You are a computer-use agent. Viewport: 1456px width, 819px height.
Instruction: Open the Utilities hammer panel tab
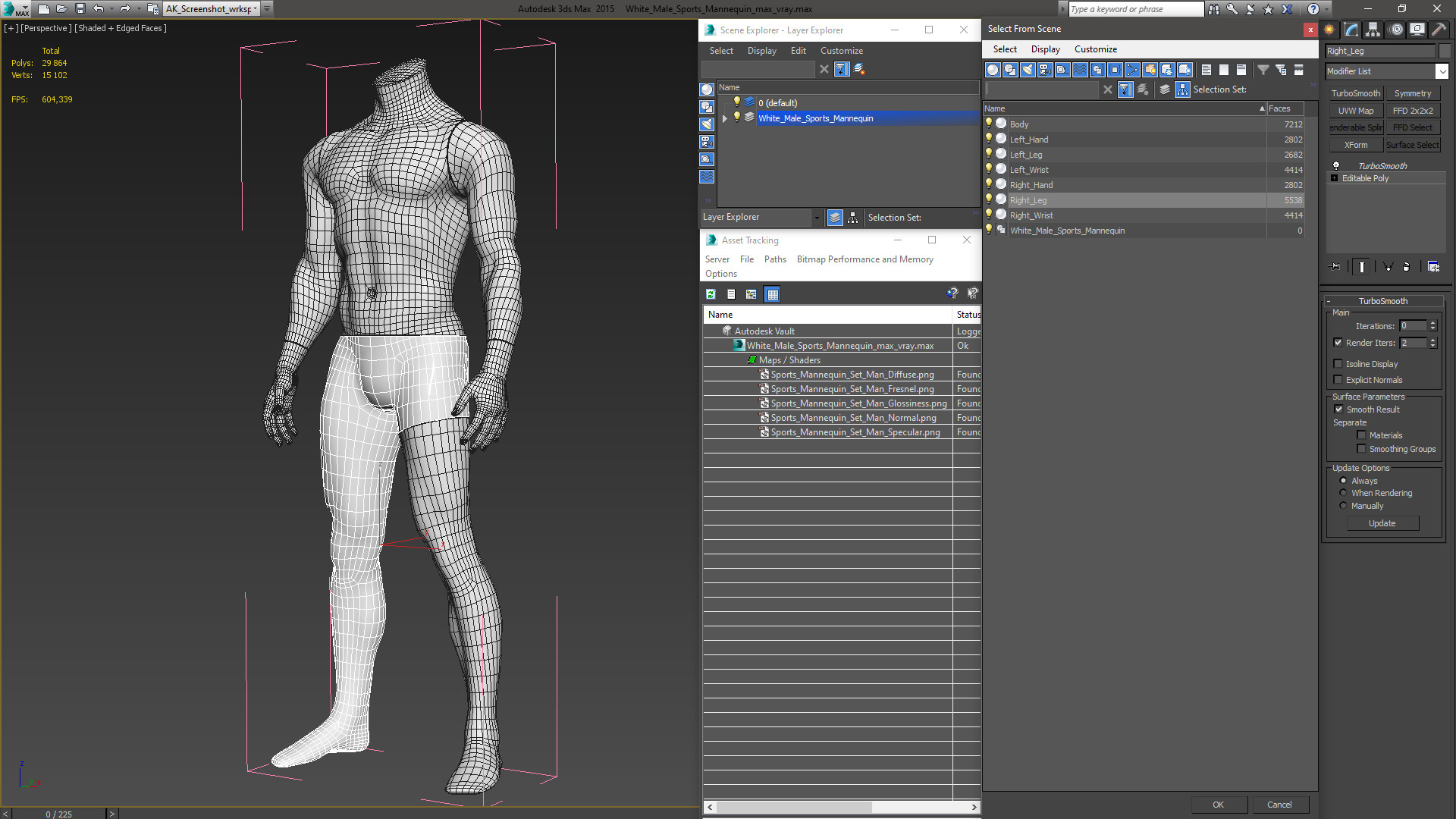(1439, 30)
